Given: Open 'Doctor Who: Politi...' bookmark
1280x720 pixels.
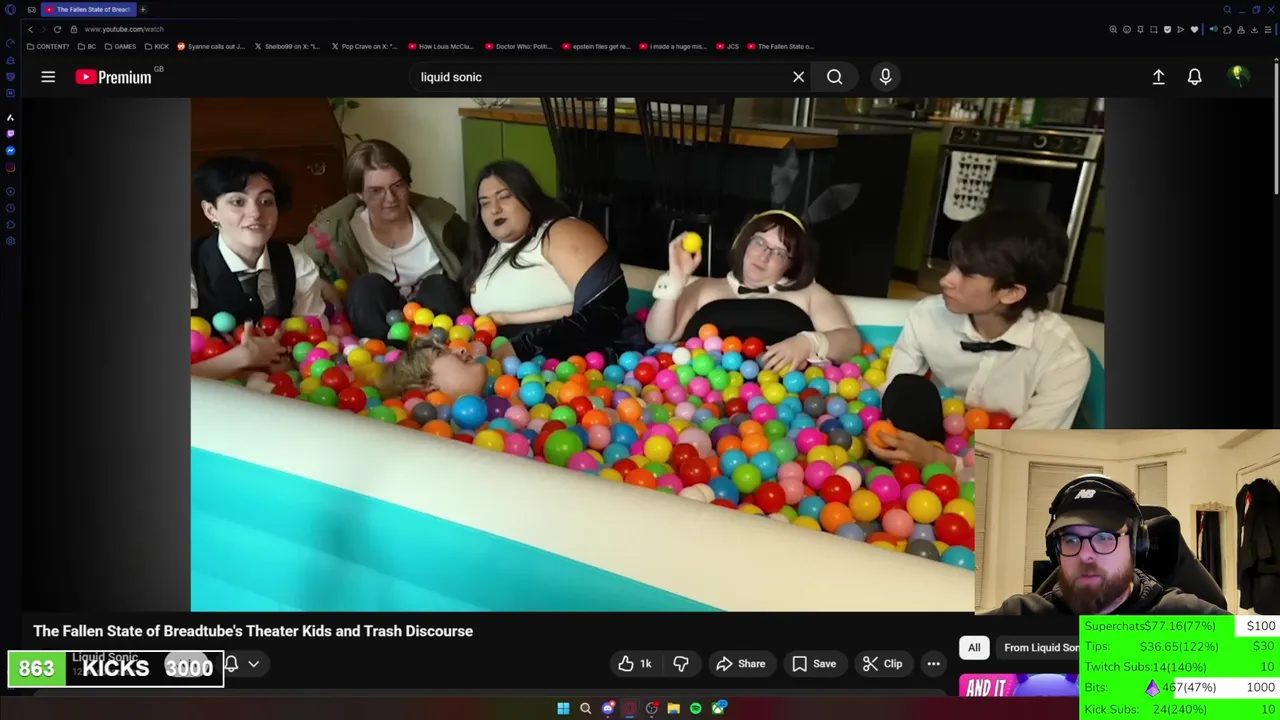Looking at the screenshot, I should pyautogui.click(x=519, y=46).
